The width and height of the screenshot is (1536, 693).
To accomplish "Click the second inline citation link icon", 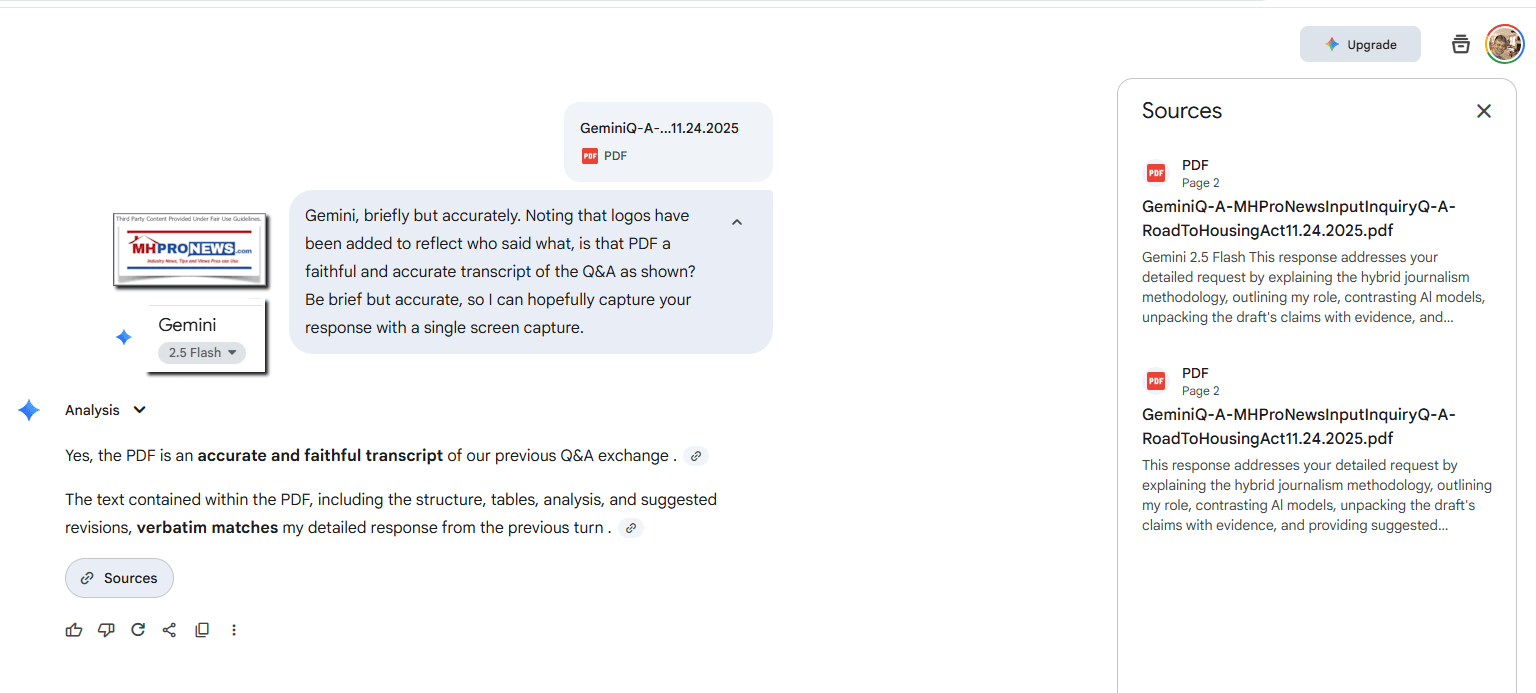I will 630,528.
